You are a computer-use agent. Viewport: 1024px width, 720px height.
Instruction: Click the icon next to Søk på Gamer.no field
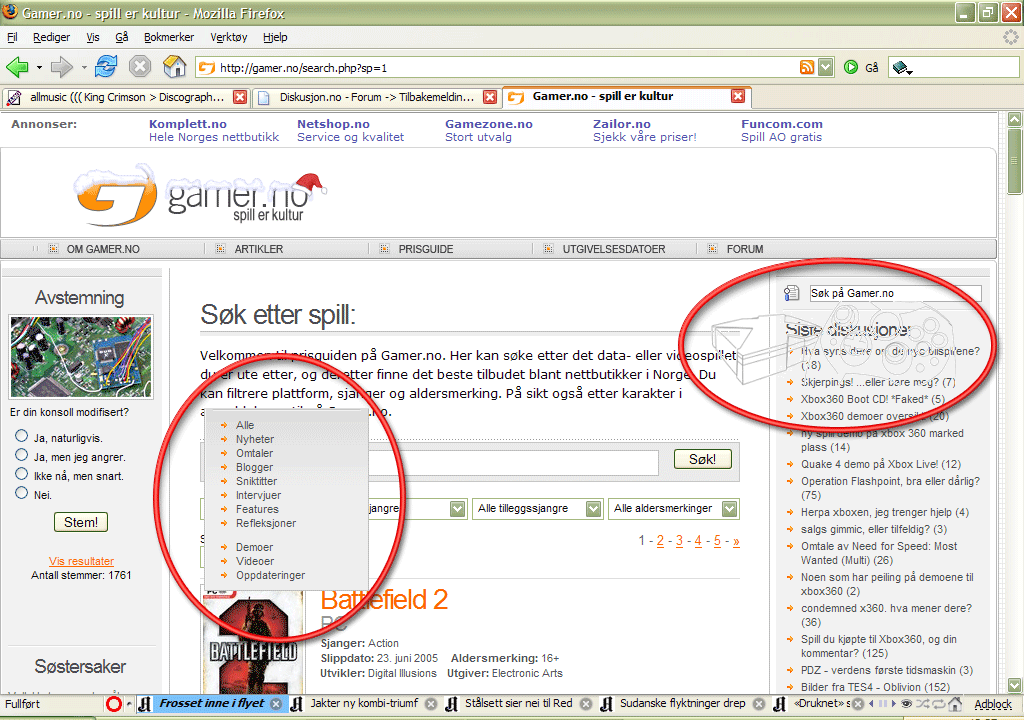[792, 293]
